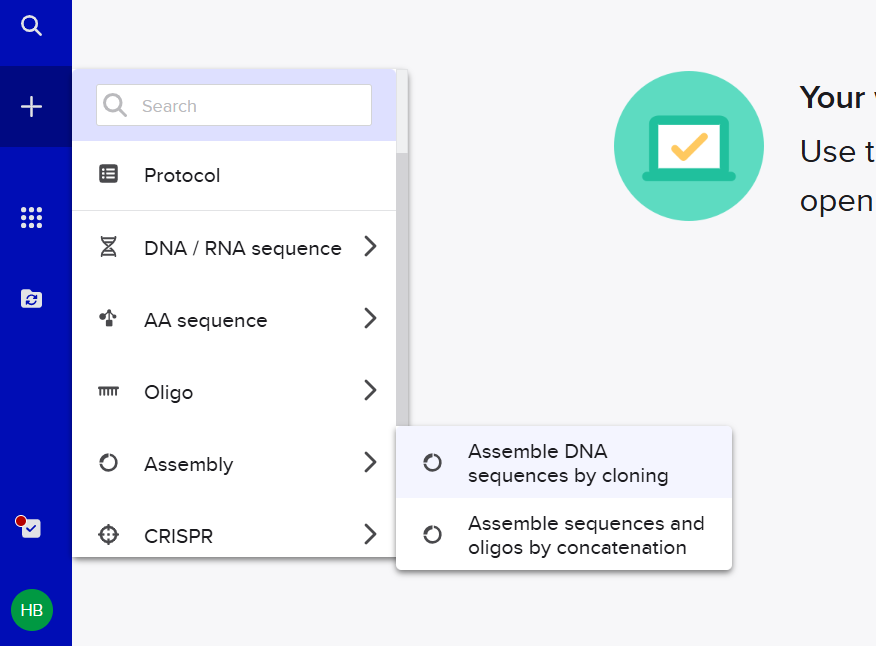Open the applications grid icon

31,217
